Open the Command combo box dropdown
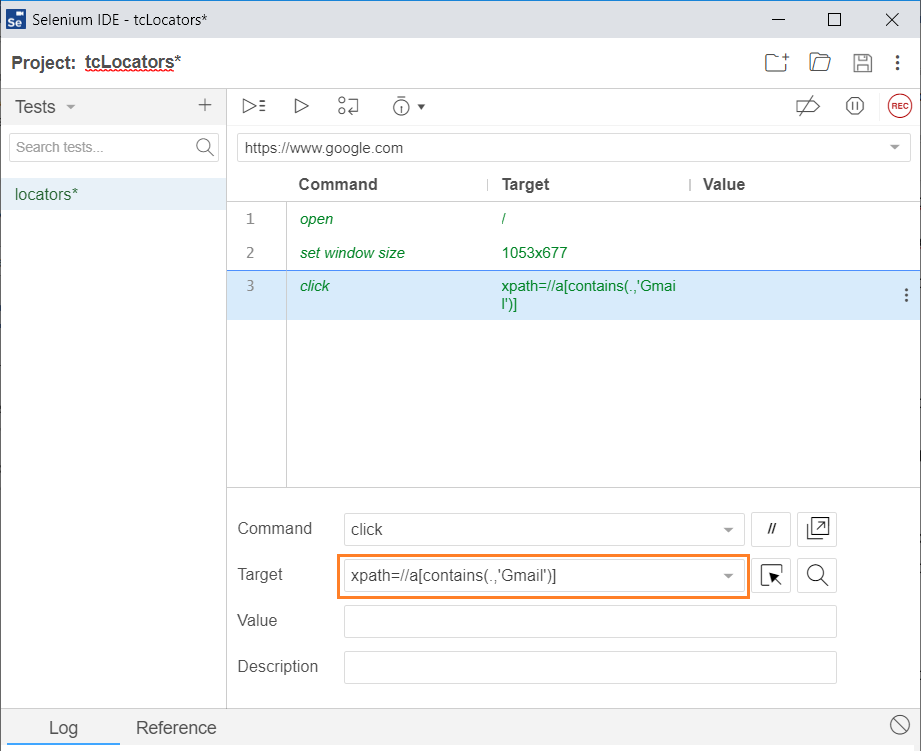923x751 pixels. [728, 530]
